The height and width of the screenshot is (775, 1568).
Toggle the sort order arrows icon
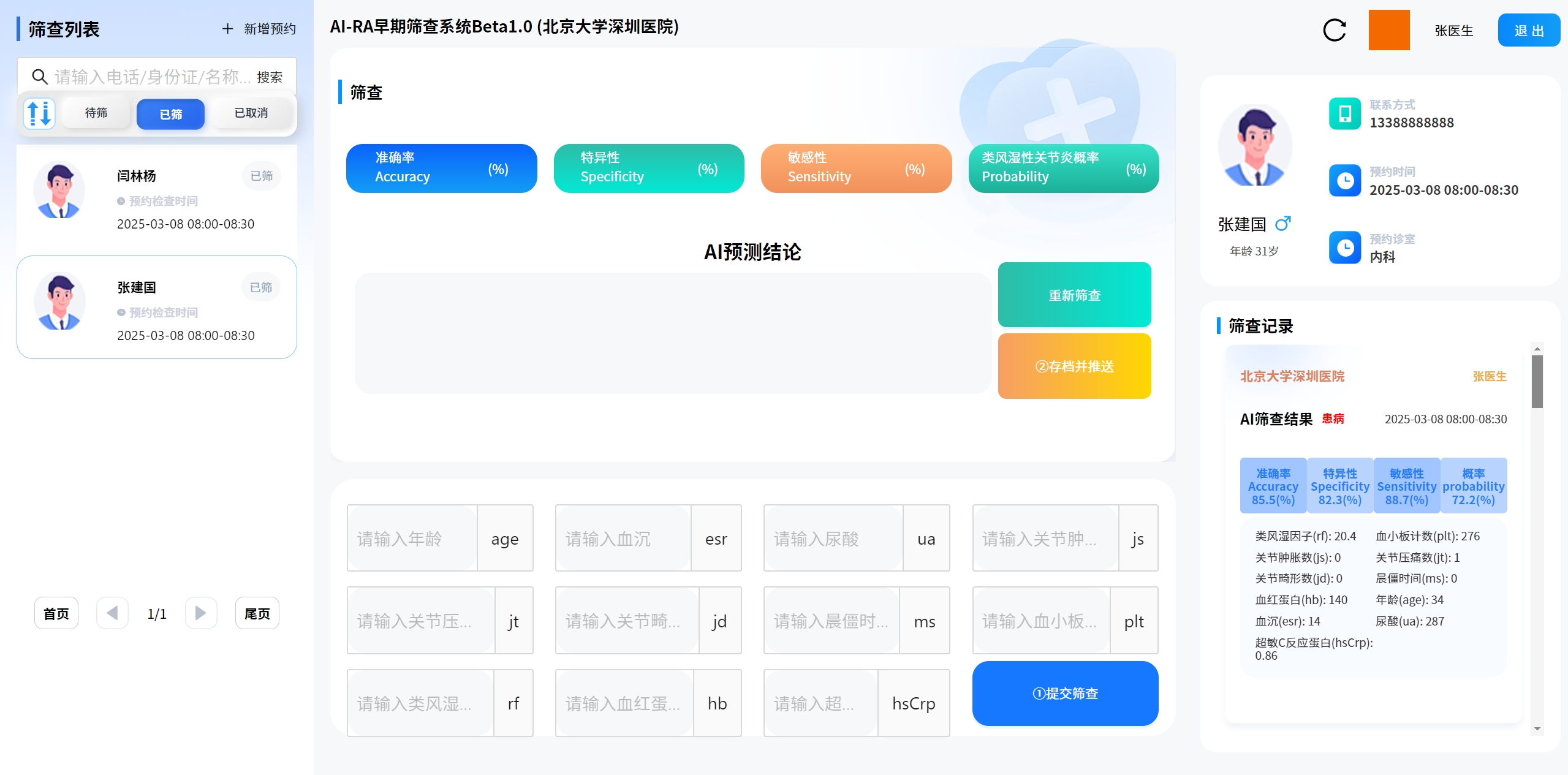tap(39, 113)
